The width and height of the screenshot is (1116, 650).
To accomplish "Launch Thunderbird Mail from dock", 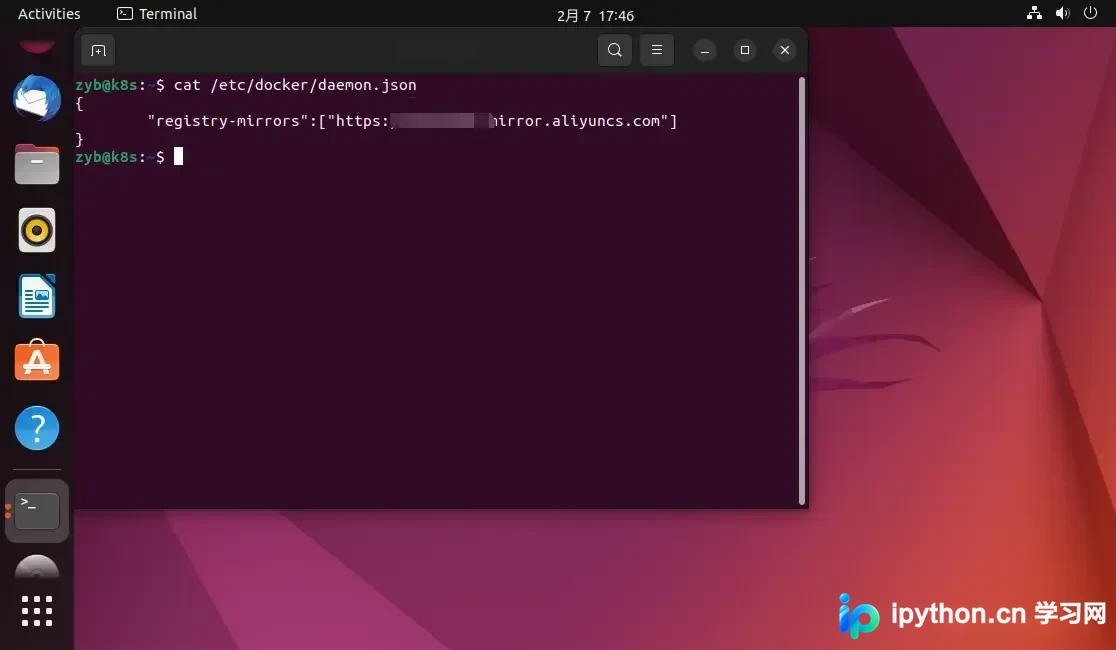I will (37, 98).
